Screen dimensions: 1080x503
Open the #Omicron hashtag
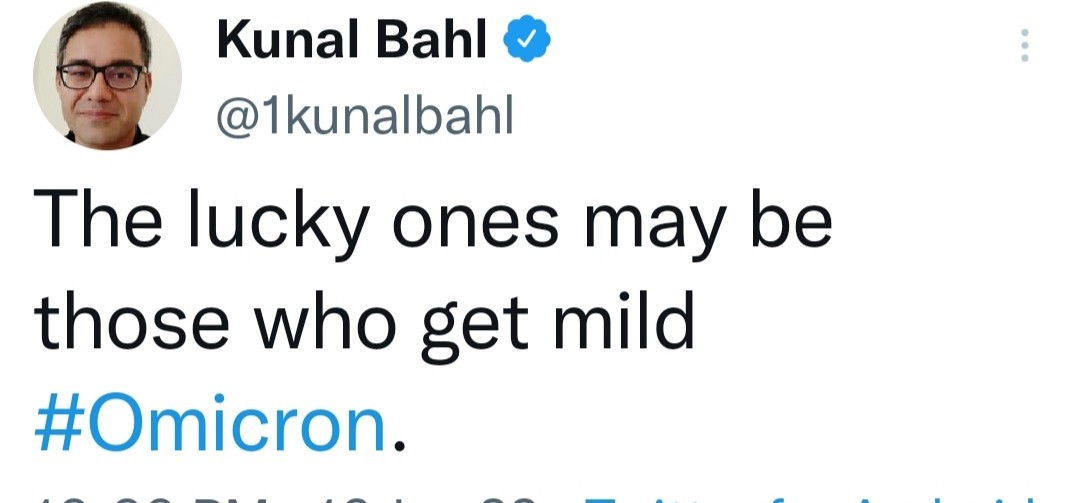209,422
